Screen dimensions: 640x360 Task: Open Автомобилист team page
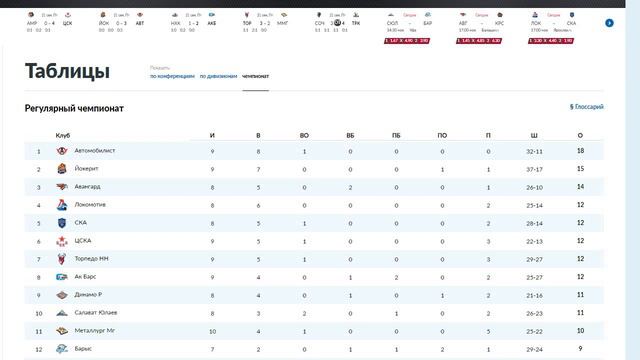pos(95,151)
